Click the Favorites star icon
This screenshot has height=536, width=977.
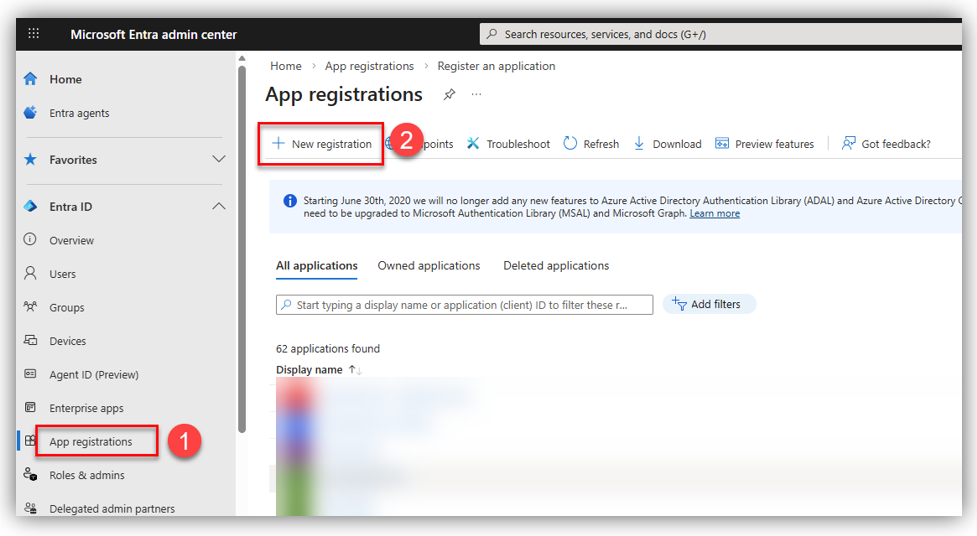[30, 159]
